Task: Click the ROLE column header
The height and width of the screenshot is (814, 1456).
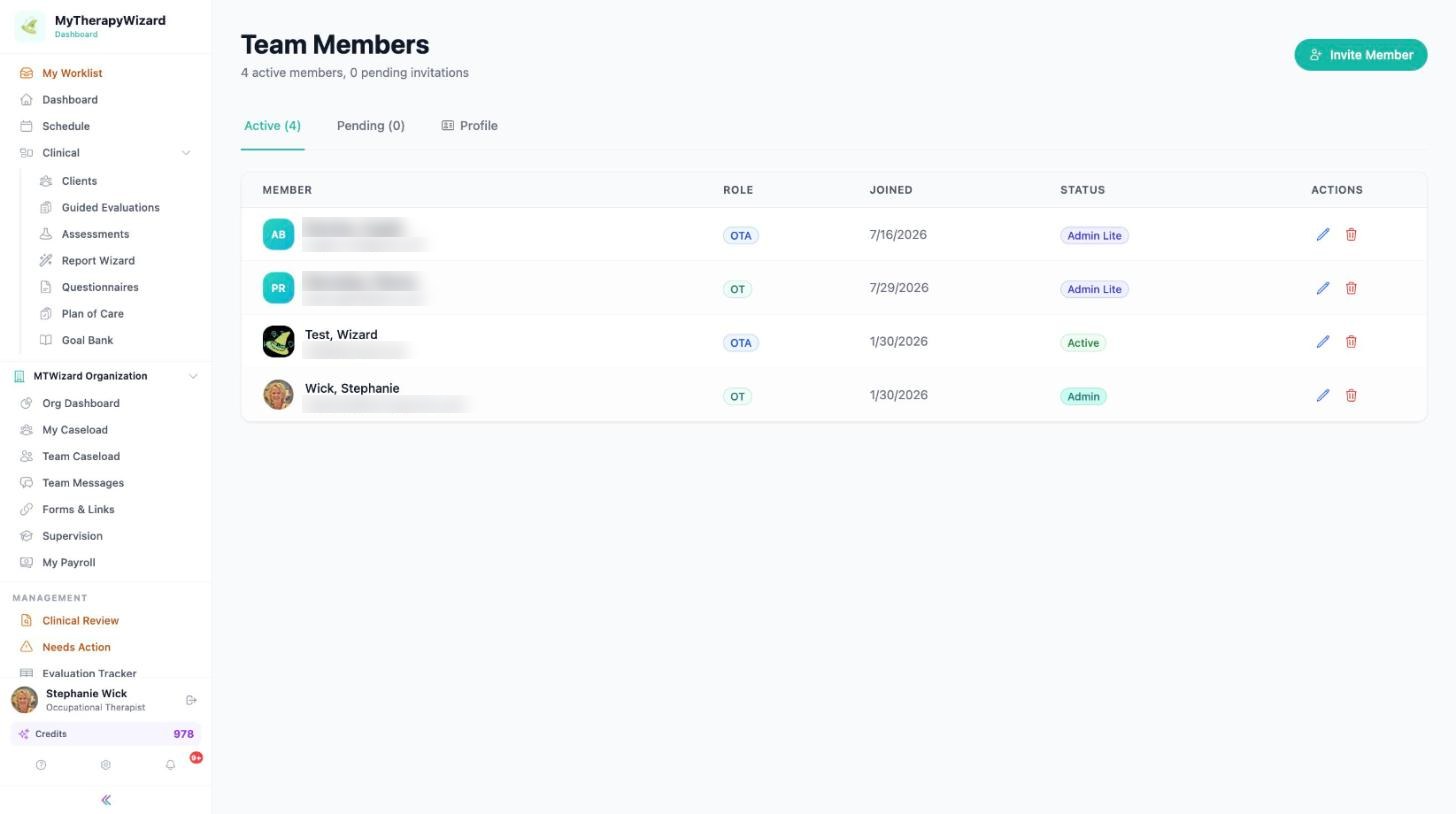Action: pyautogui.click(x=738, y=190)
